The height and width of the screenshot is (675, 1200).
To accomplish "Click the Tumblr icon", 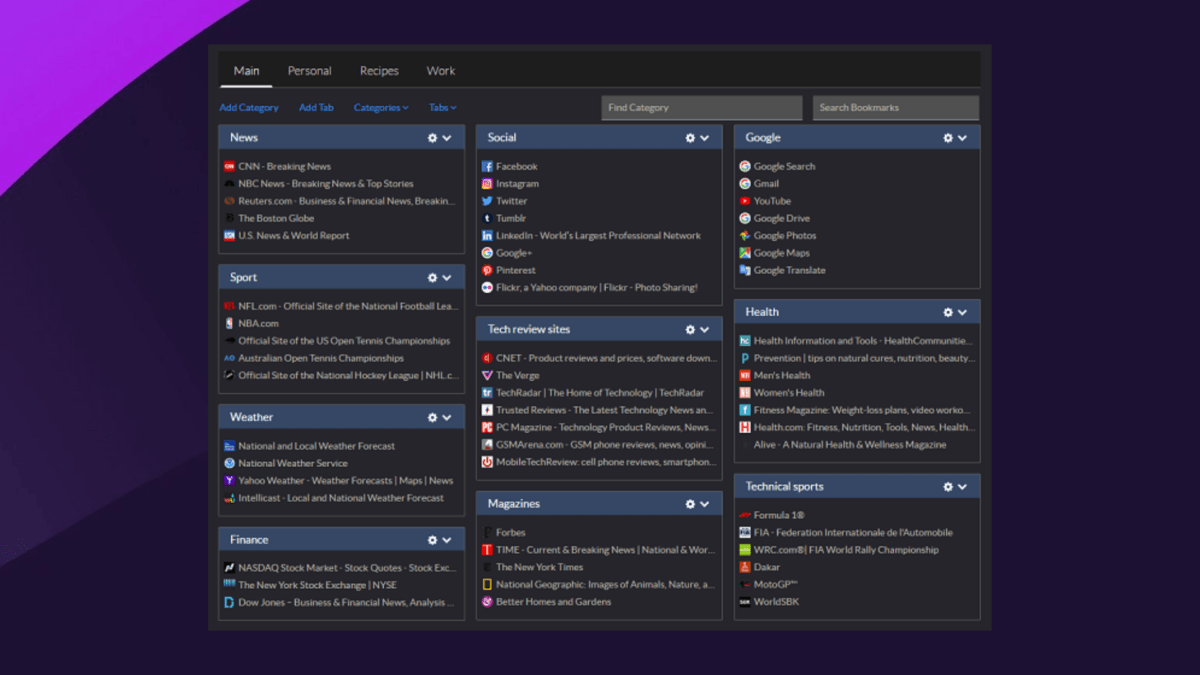I will click(x=489, y=218).
